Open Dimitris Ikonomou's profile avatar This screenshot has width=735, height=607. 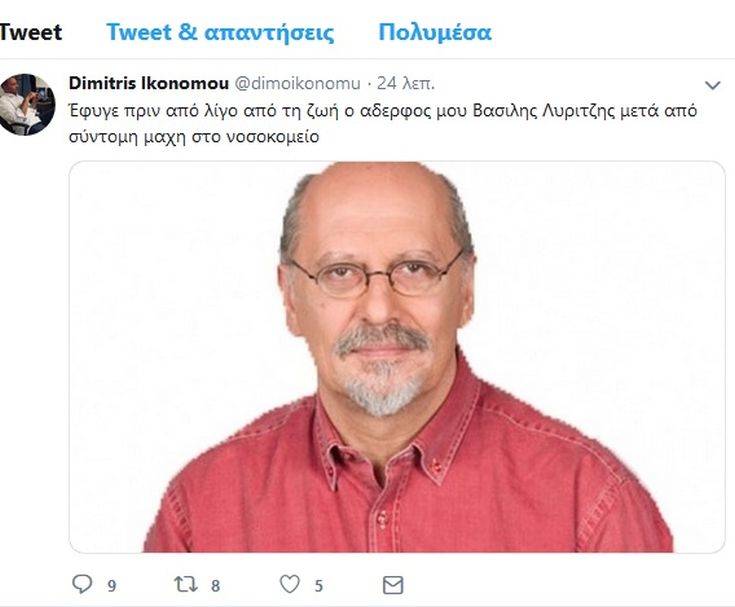(x=28, y=104)
